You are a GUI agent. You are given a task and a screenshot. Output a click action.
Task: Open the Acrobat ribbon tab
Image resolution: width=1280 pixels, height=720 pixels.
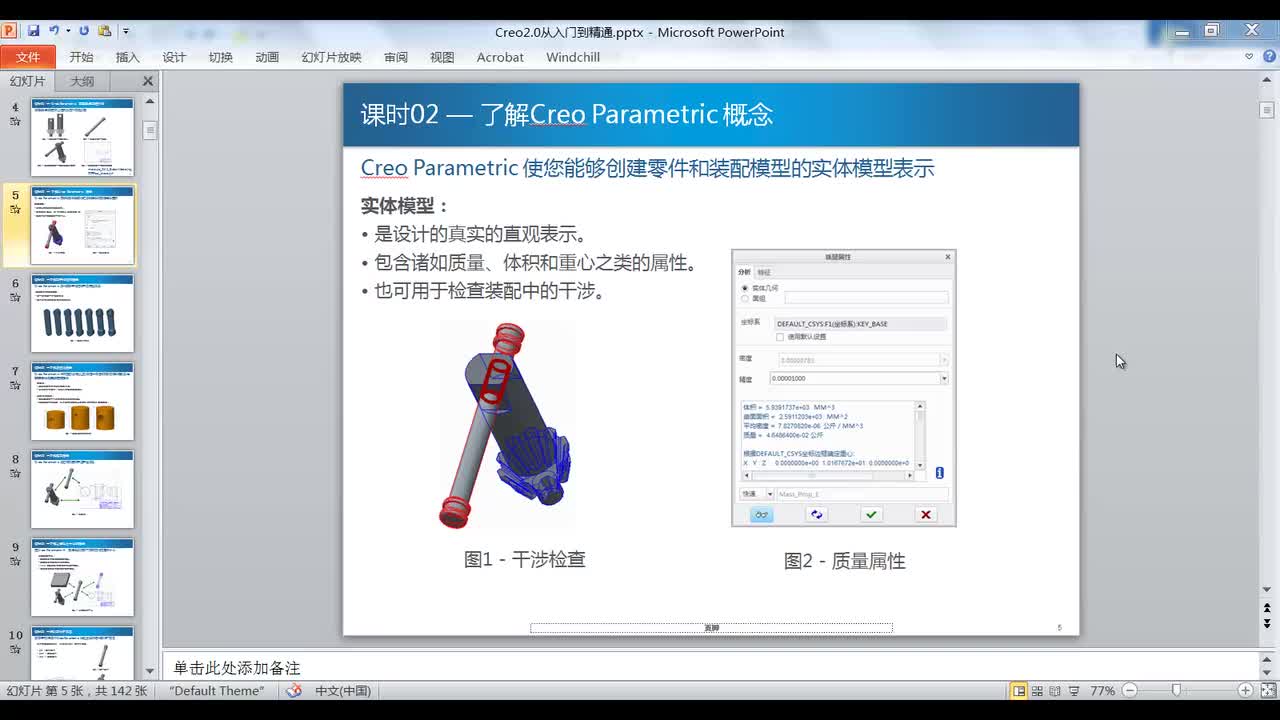(x=500, y=57)
